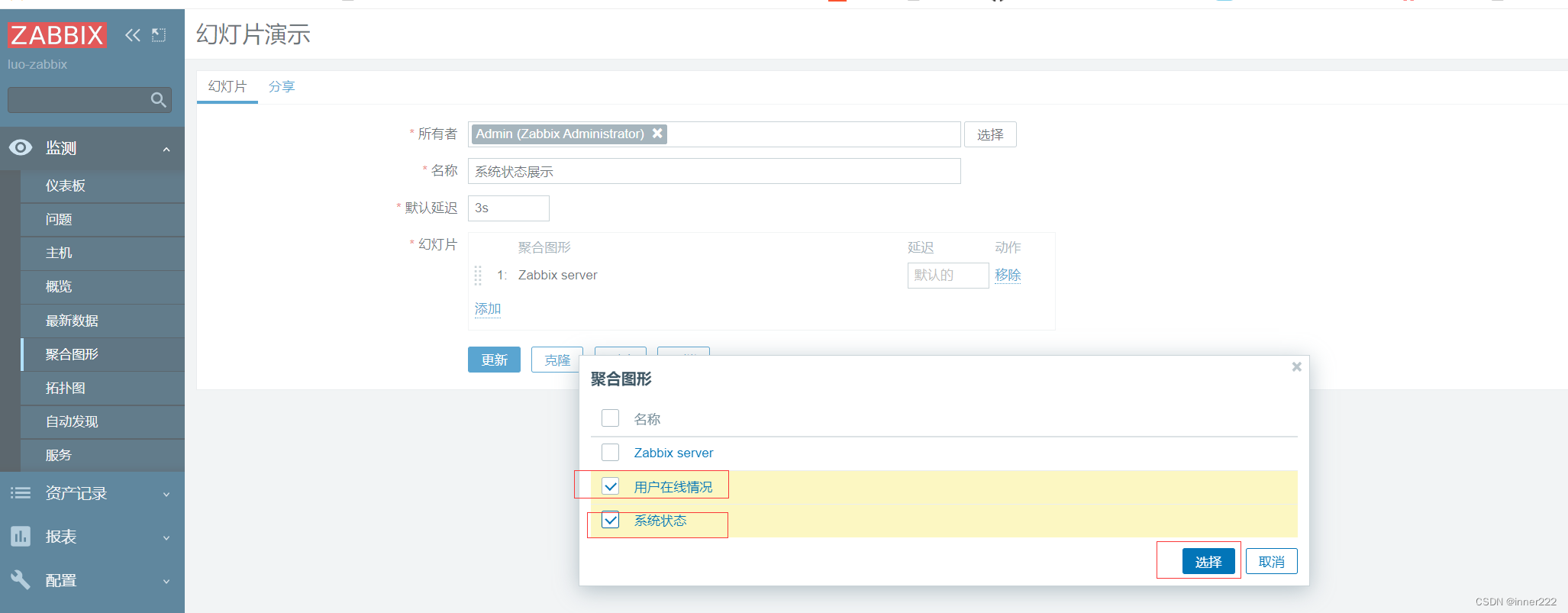The height and width of the screenshot is (613, 1568).
Task: Expand the 报表 menu section
Action: pyautogui.click(x=92, y=537)
